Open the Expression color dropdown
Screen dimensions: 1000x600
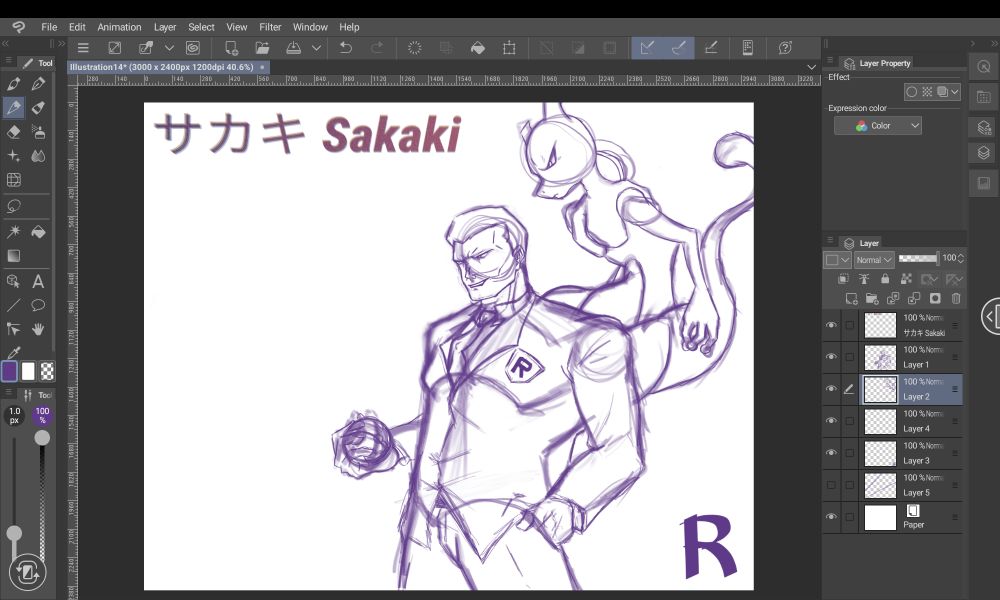(878, 126)
